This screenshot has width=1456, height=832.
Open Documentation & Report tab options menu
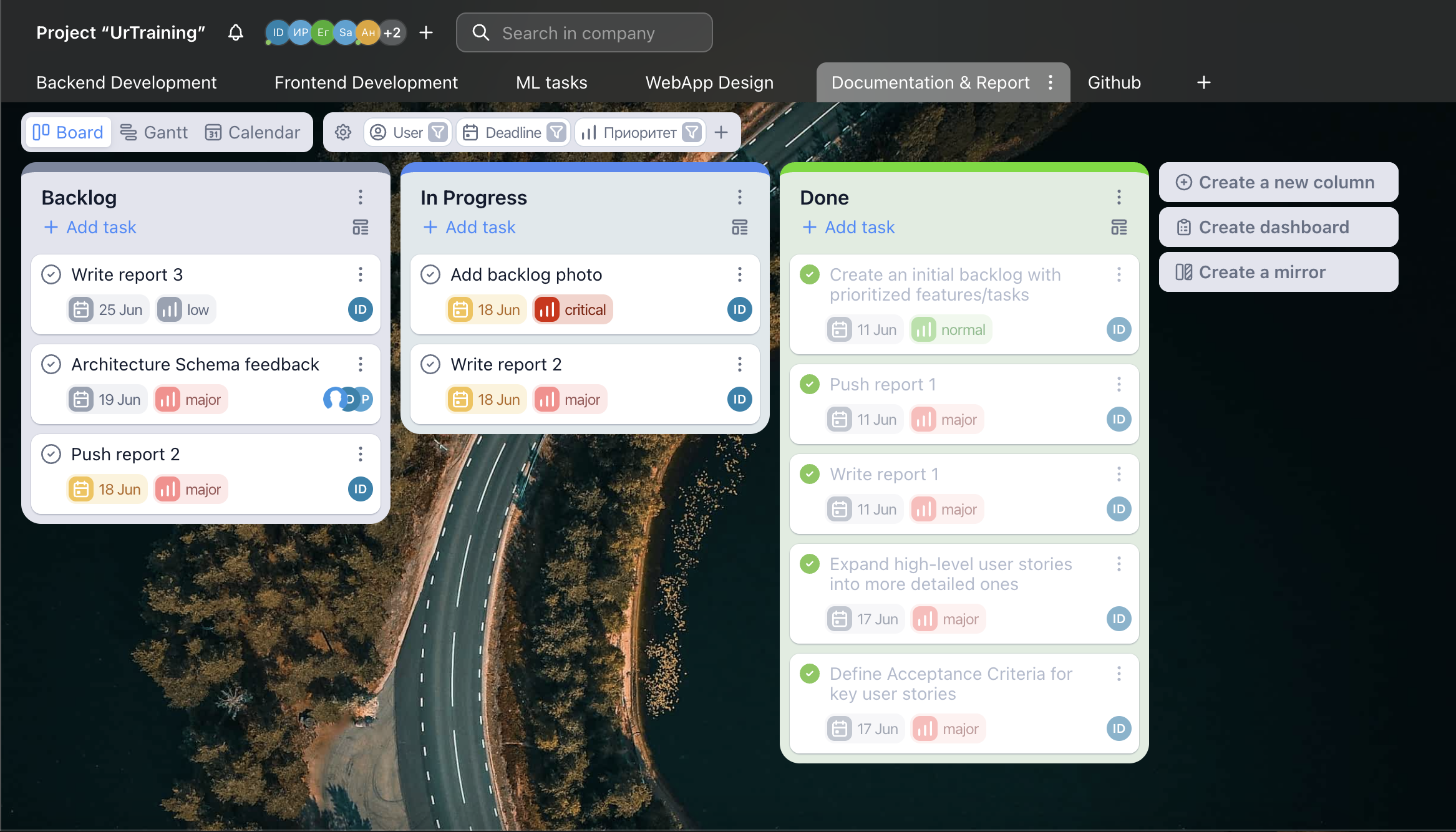1051,82
